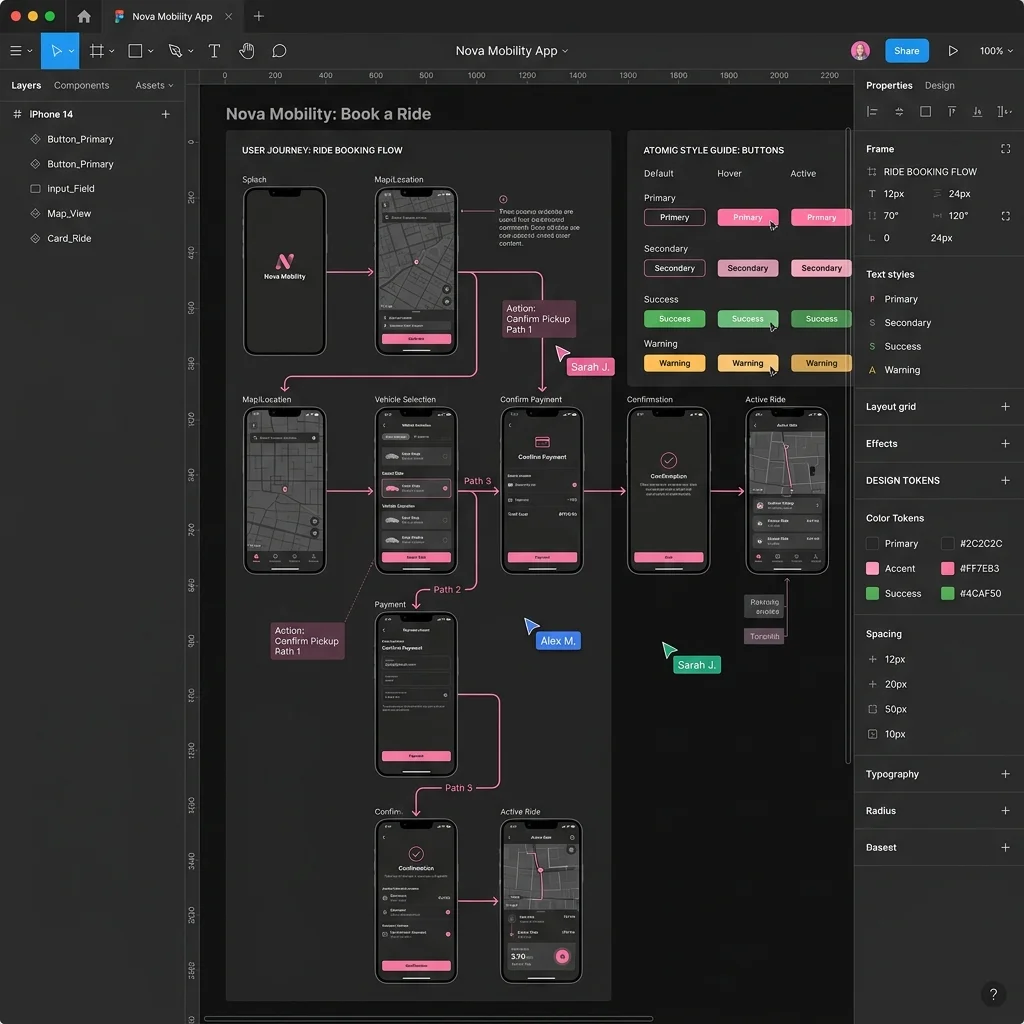
Task: Click the Warning text style
Action: click(901, 370)
